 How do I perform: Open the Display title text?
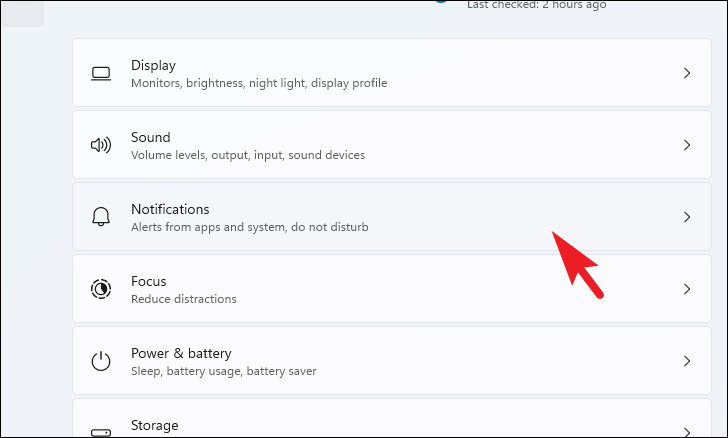[x=153, y=65]
